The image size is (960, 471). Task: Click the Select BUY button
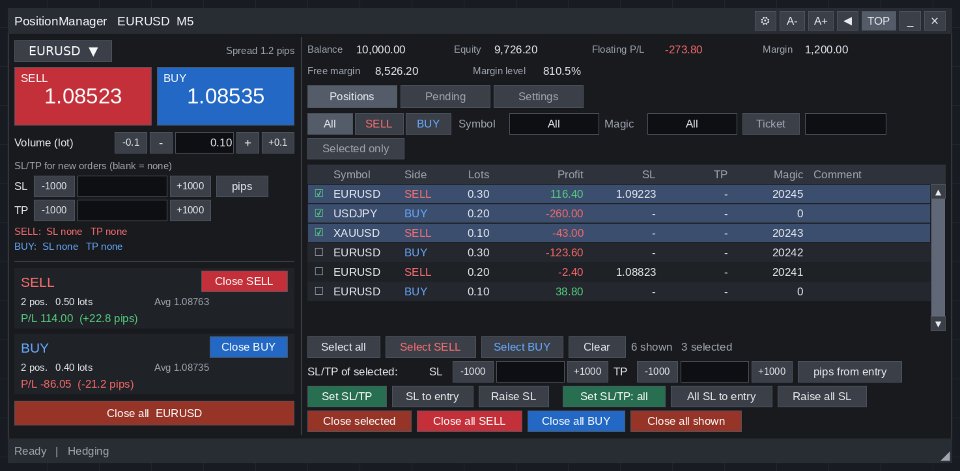click(x=522, y=347)
